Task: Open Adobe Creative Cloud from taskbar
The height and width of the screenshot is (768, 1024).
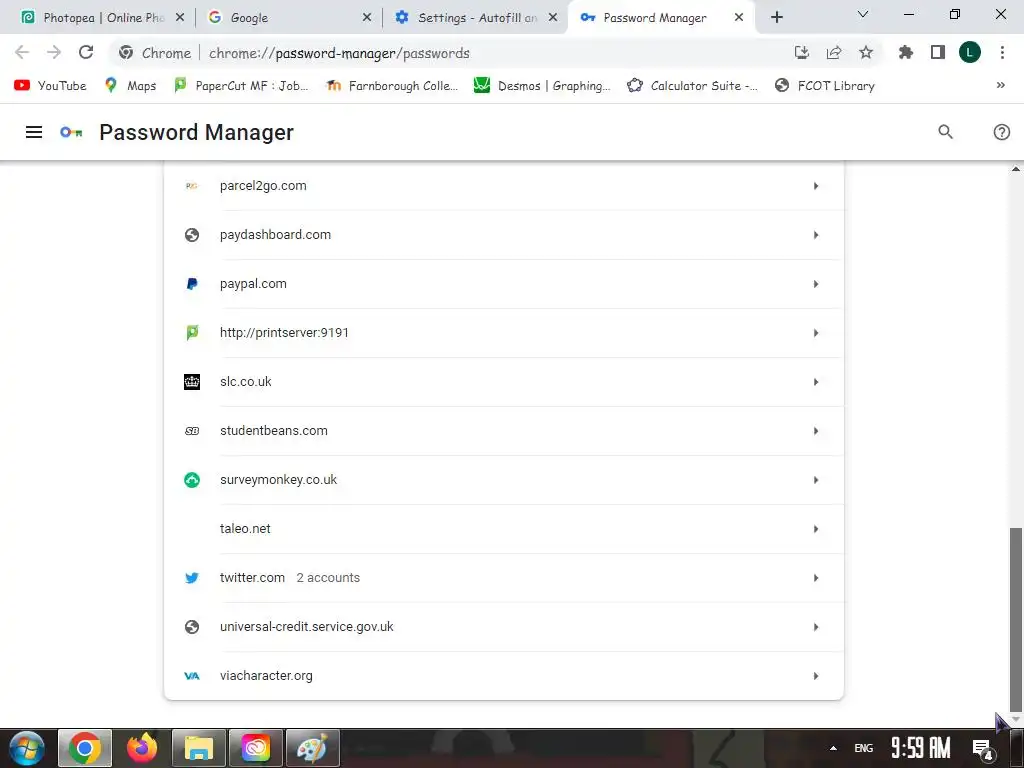Action: (255, 748)
